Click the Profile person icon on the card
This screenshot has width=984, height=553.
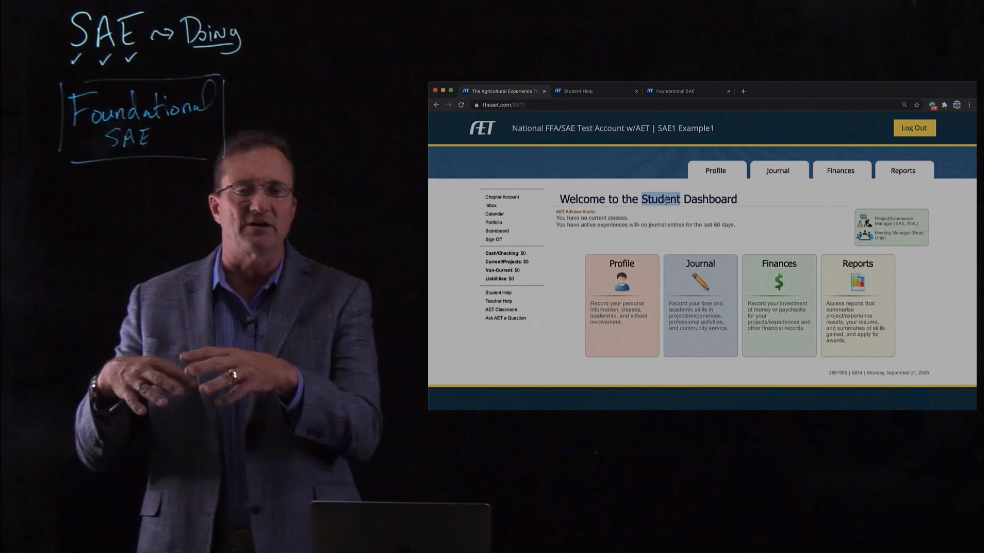click(x=622, y=282)
